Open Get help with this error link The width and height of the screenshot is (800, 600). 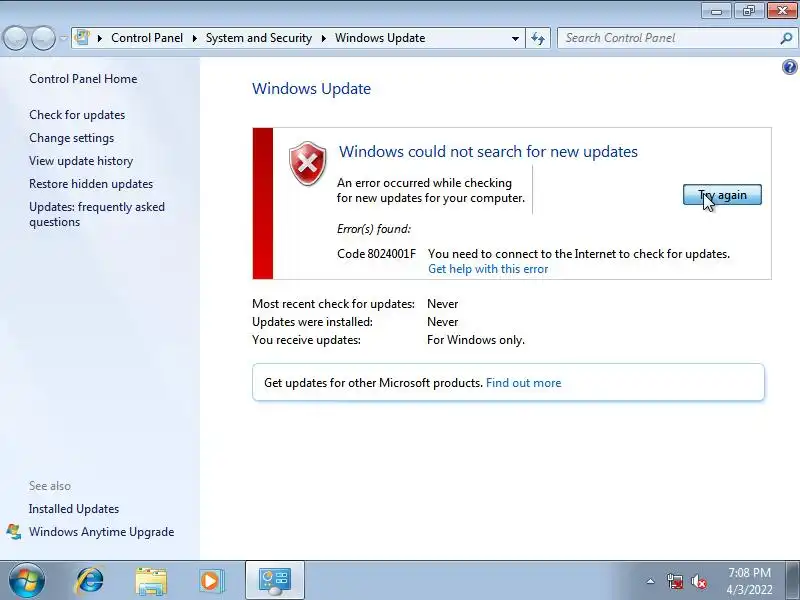(488, 269)
